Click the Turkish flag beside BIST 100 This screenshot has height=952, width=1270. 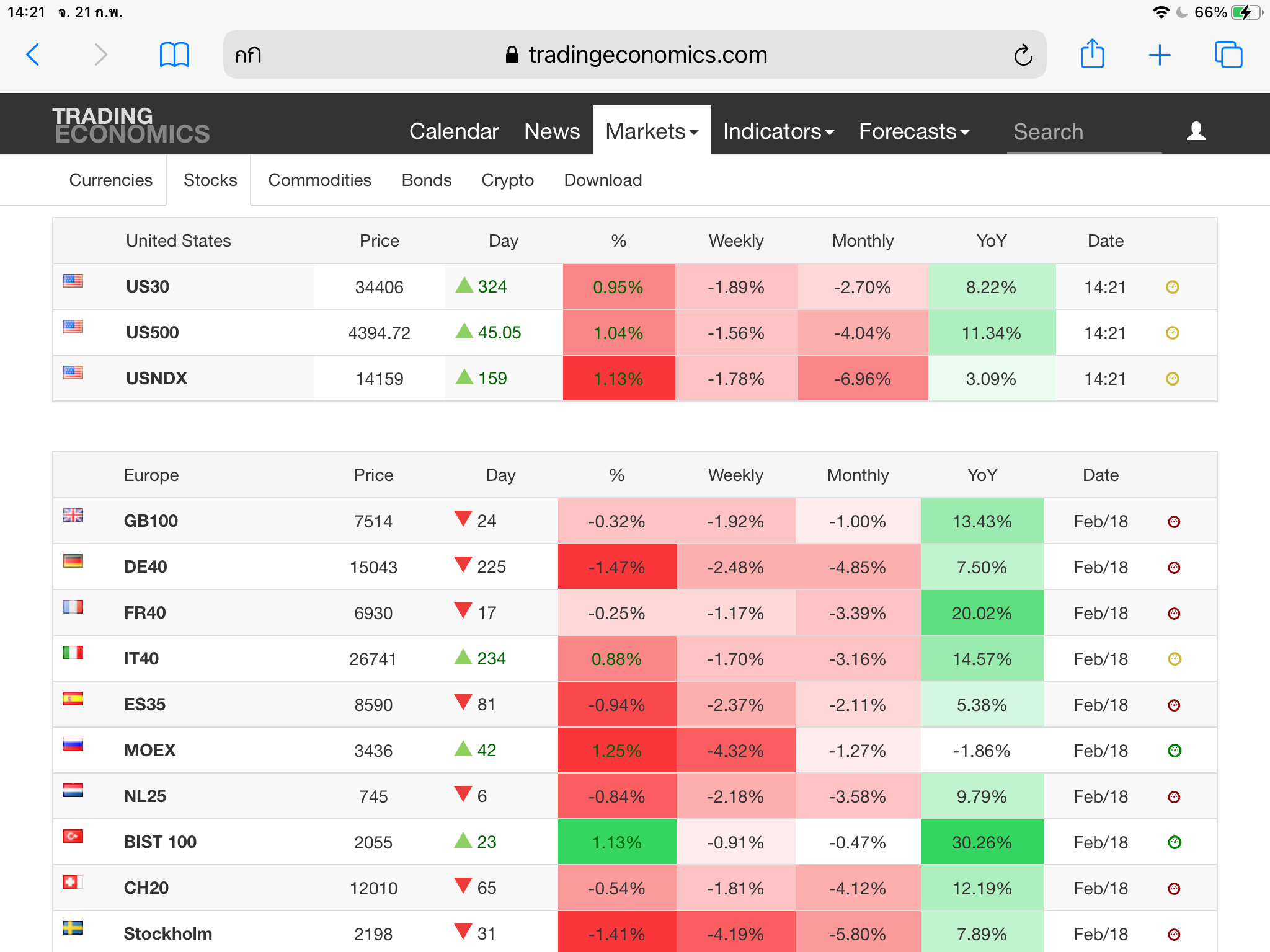coord(73,836)
